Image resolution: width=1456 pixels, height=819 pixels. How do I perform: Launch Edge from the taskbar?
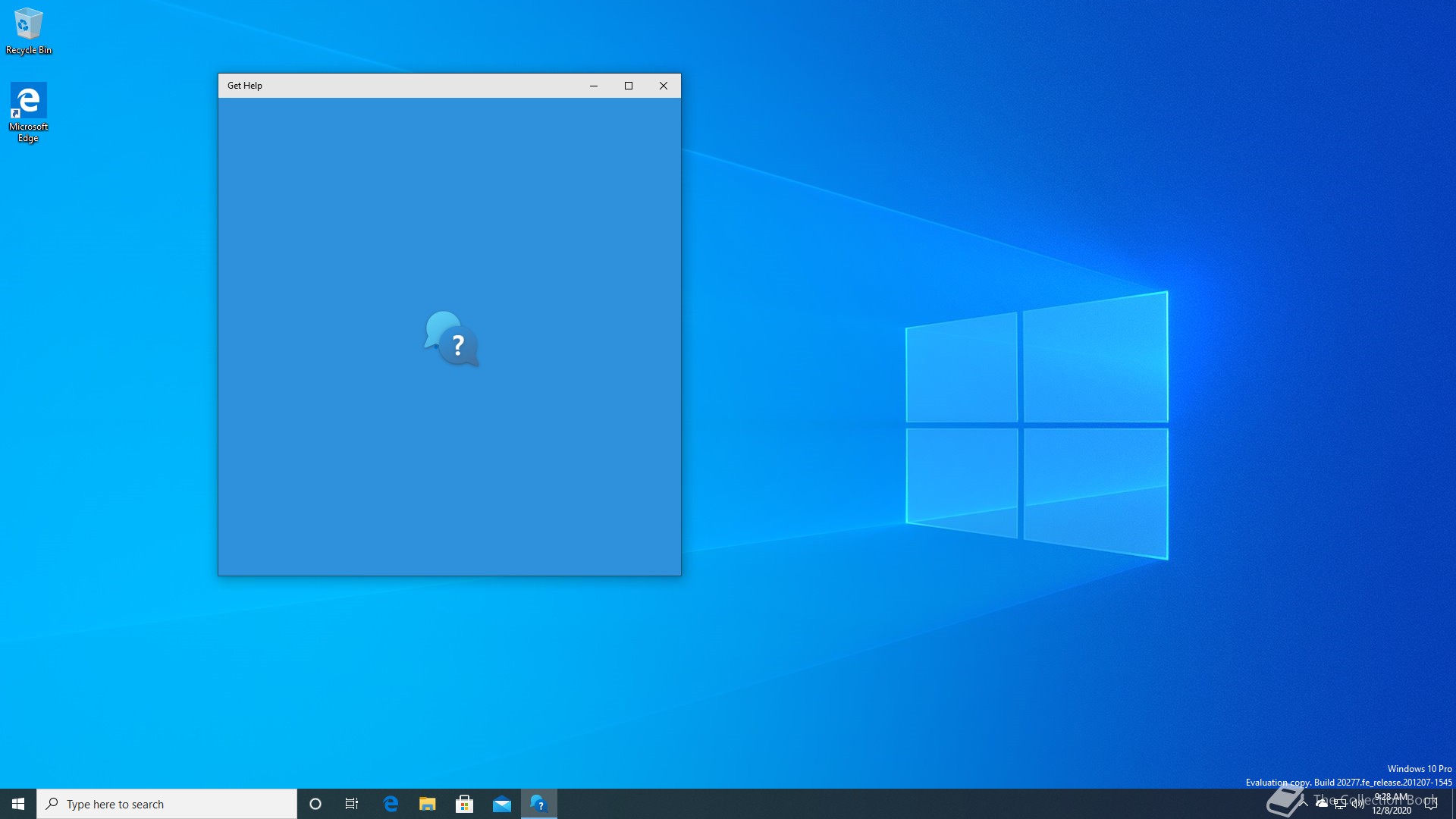pyautogui.click(x=391, y=804)
